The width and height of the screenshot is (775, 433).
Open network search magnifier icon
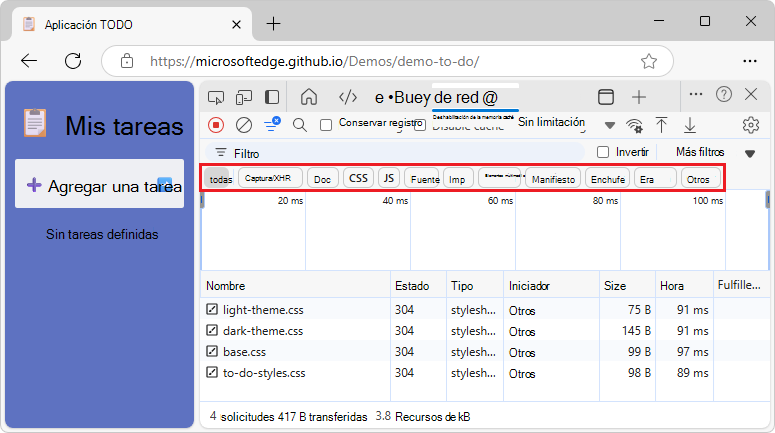coord(300,125)
